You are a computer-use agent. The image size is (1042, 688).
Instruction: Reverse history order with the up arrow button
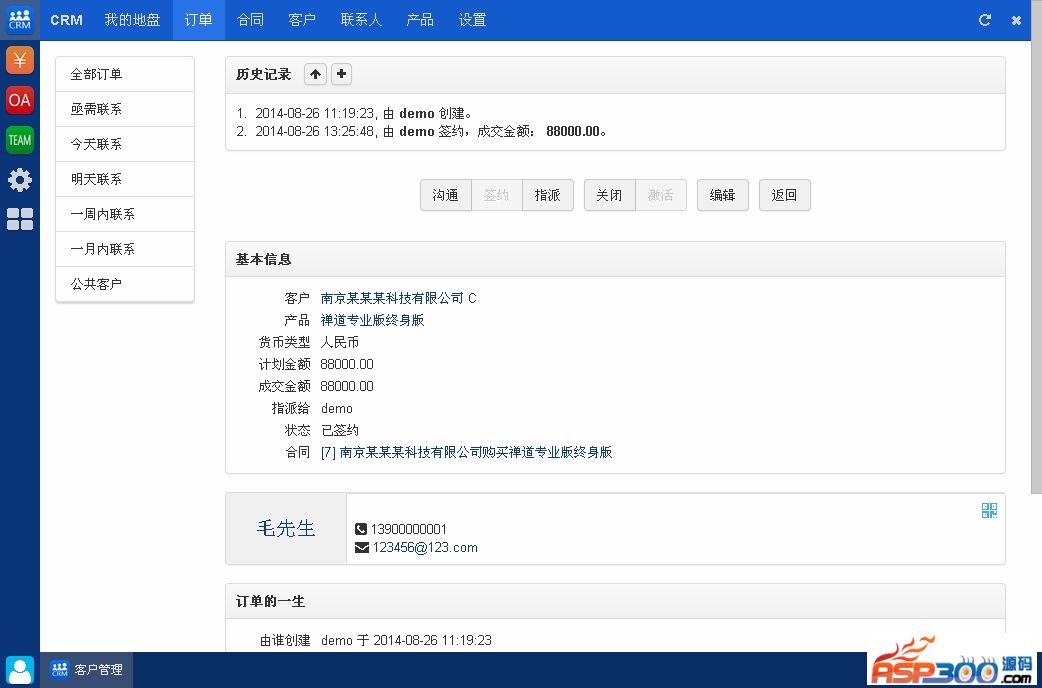click(x=315, y=74)
